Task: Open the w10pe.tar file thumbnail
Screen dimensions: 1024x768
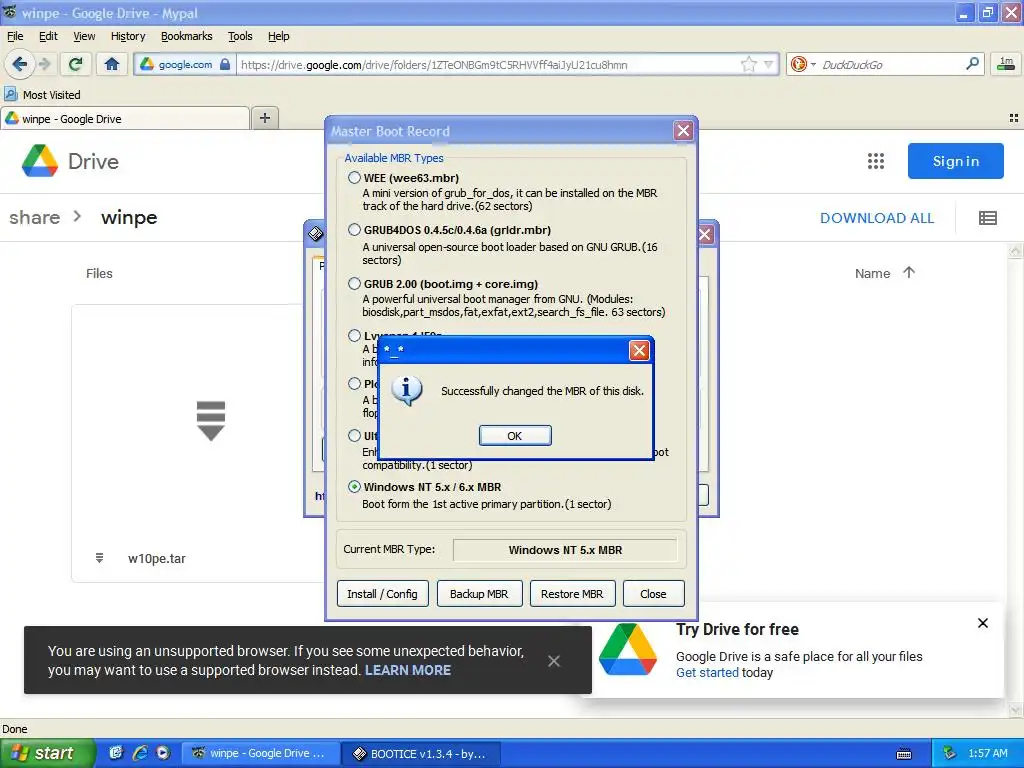Action: click(210, 421)
